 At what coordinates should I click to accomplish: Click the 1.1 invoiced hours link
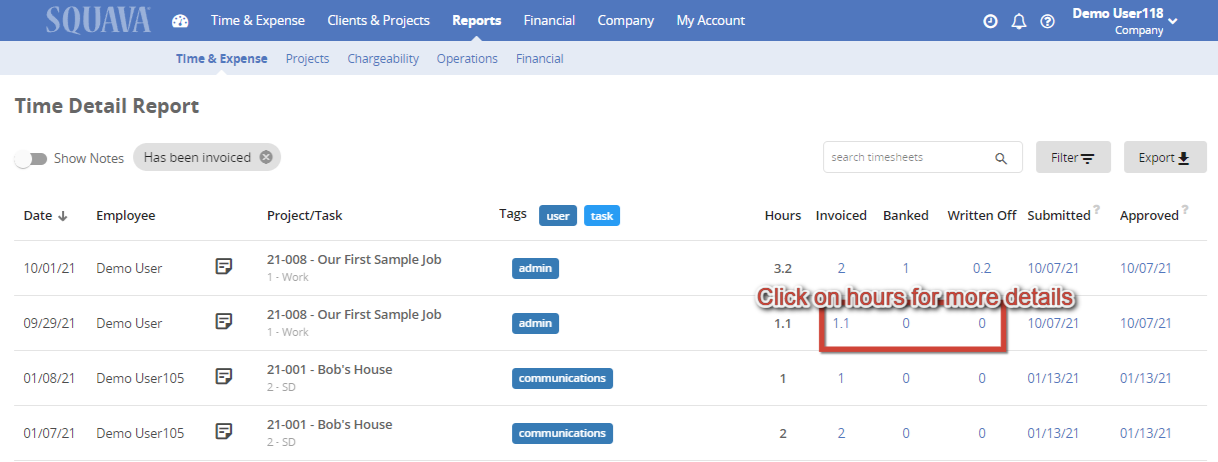pyautogui.click(x=841, y=323)
